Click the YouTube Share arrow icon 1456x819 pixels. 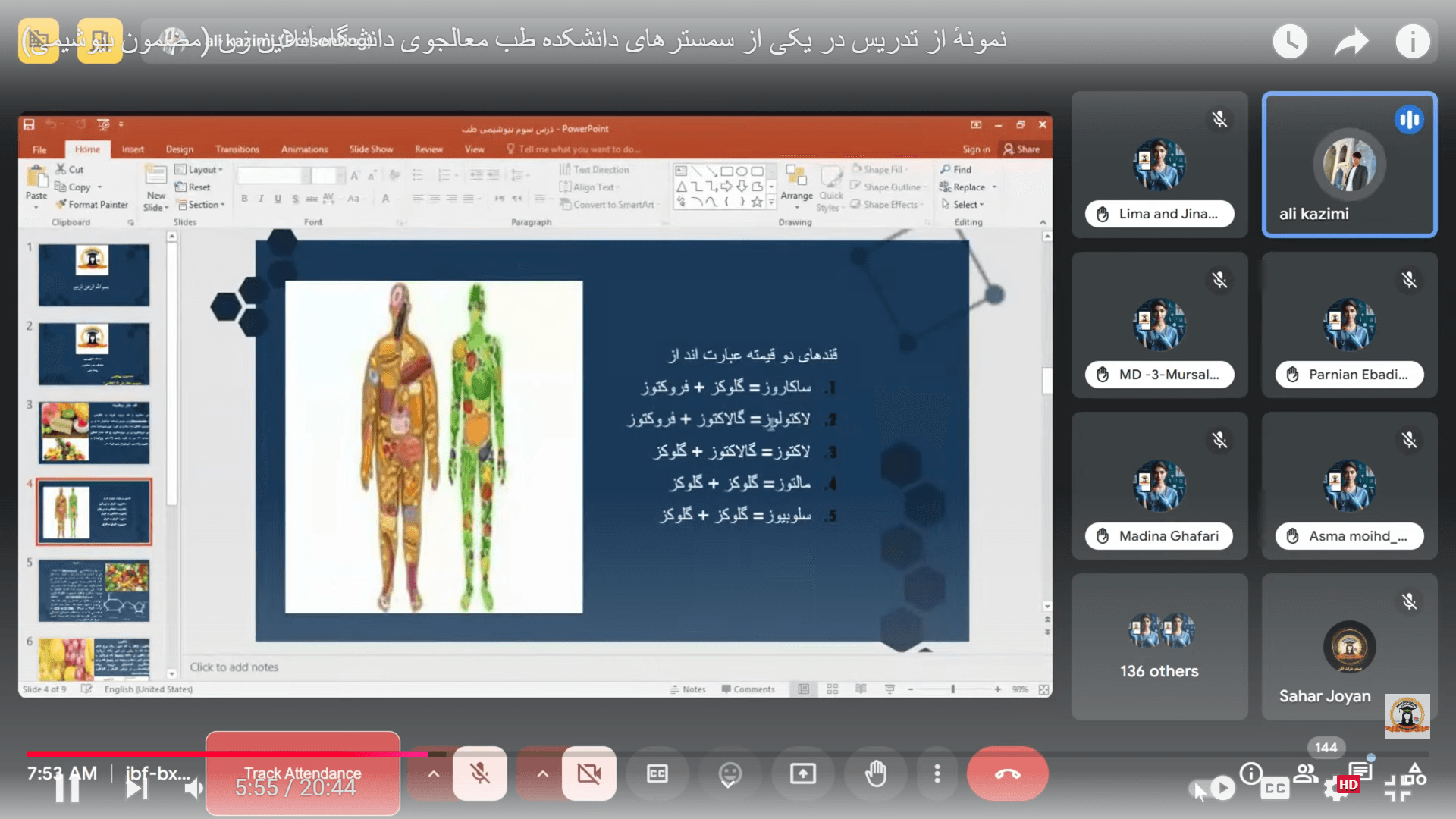[x=1351, y=41]
